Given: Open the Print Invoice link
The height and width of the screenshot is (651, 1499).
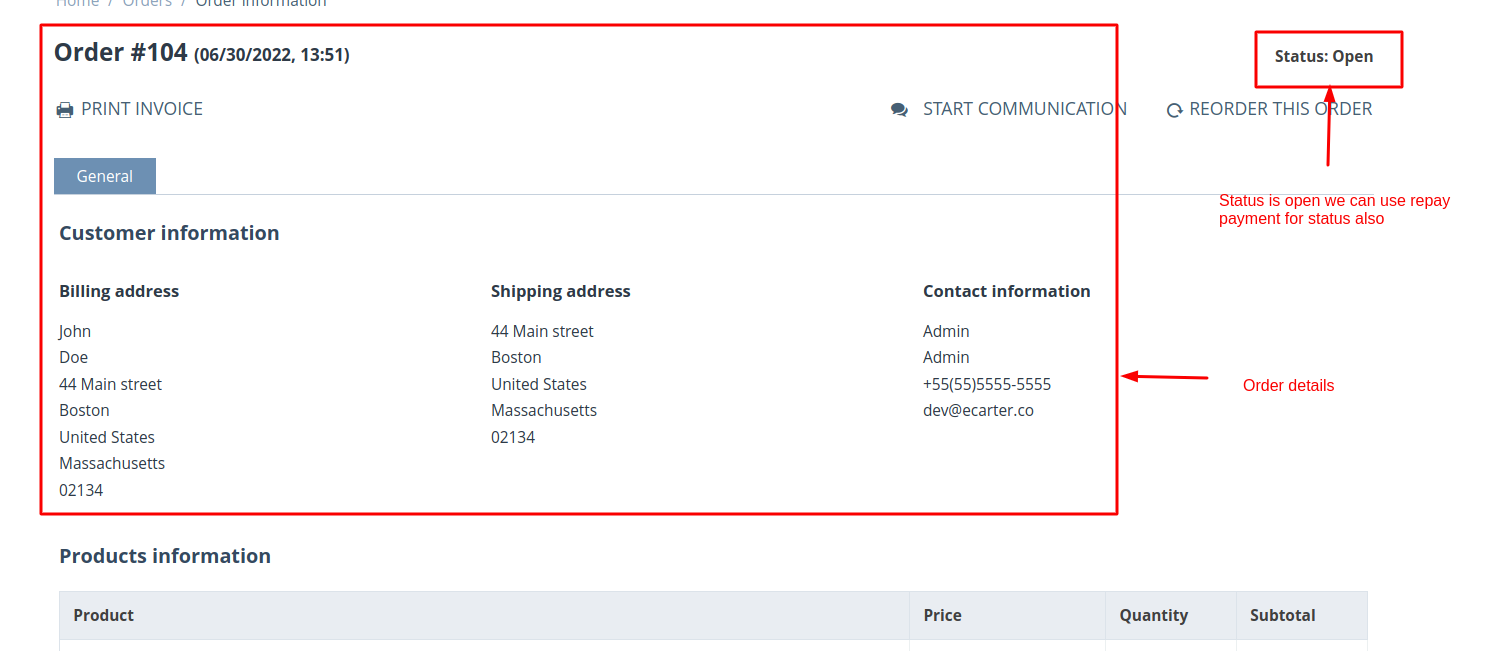Looking at the screenshot, I should tap(142, 109).
